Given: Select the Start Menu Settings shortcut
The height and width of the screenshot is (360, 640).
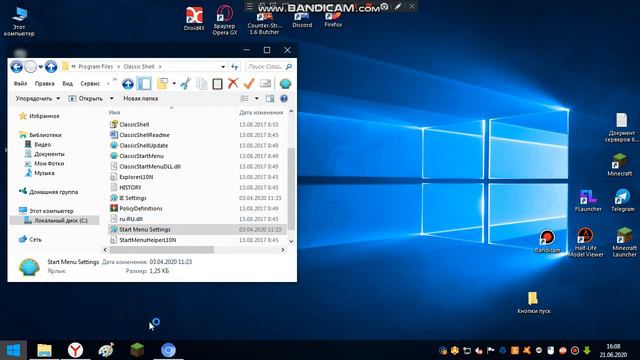Looking at the screenshot, I should [144, 229].
